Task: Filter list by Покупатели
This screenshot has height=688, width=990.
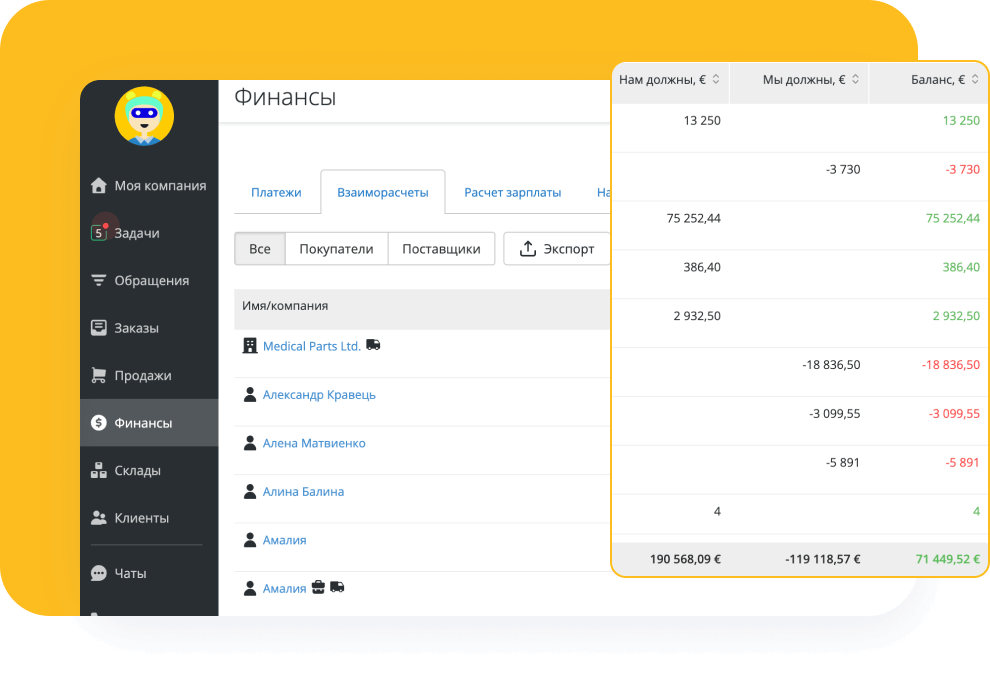Action: pyautogui.click(x=336, y=249)
